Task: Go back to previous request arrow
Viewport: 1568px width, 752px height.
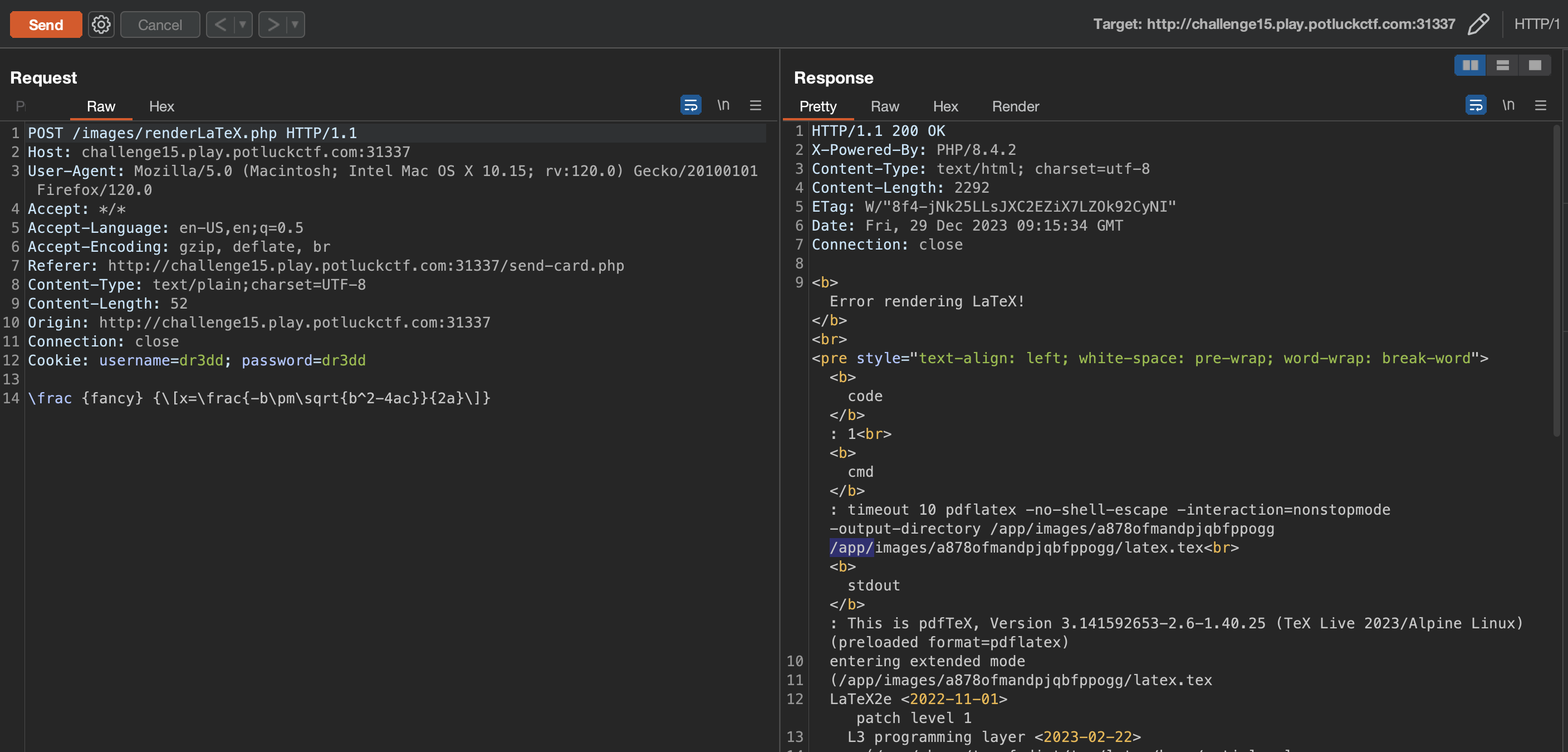Action: coord(220,25)
